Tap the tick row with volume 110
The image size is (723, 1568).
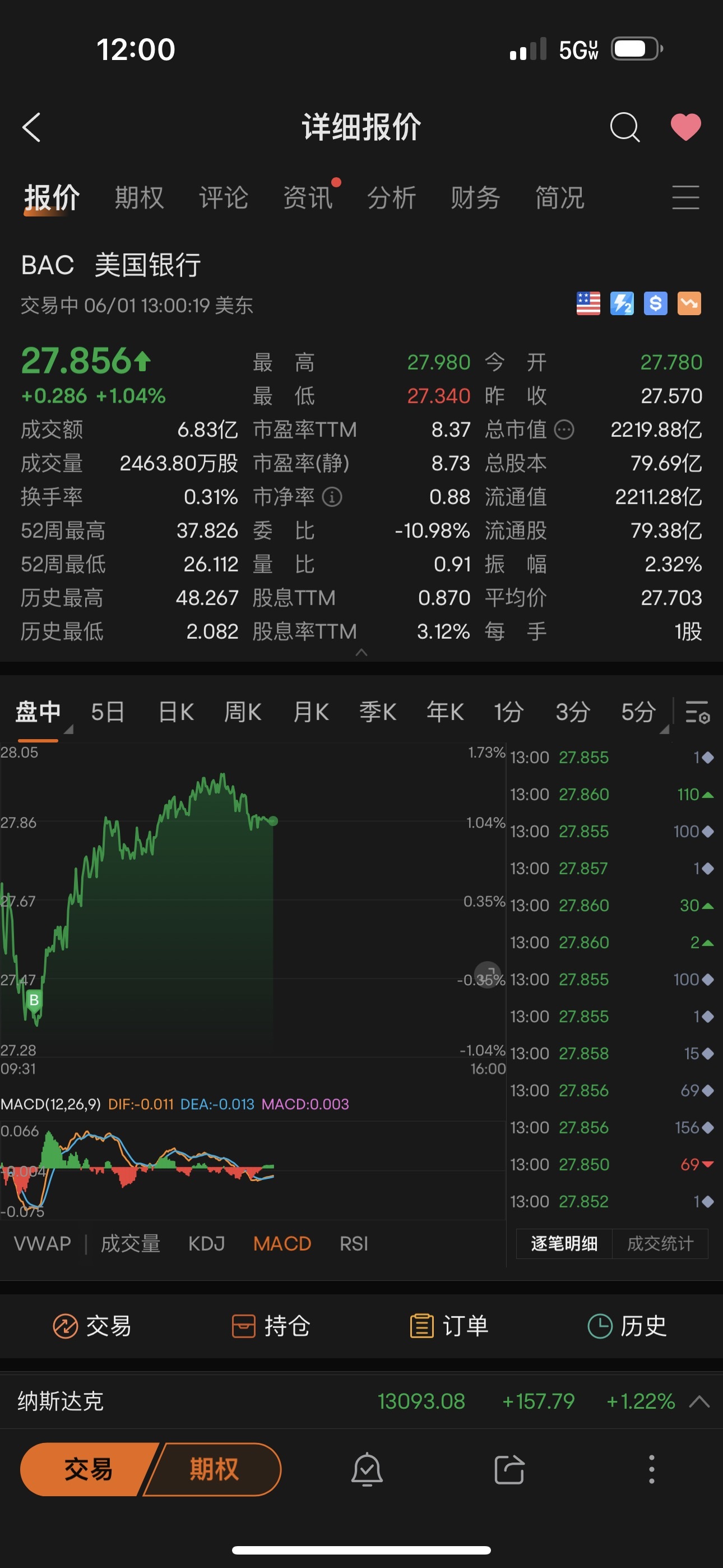coord(611,794)
